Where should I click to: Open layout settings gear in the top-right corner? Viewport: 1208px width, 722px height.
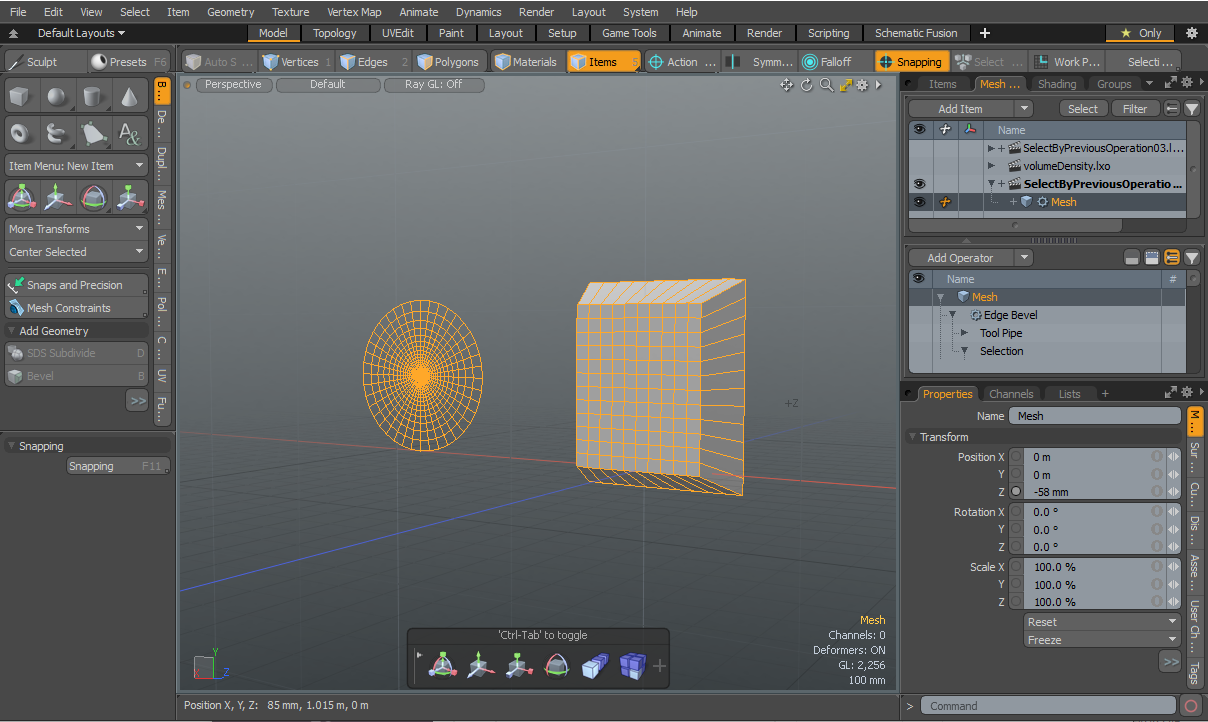(1192, 33)
